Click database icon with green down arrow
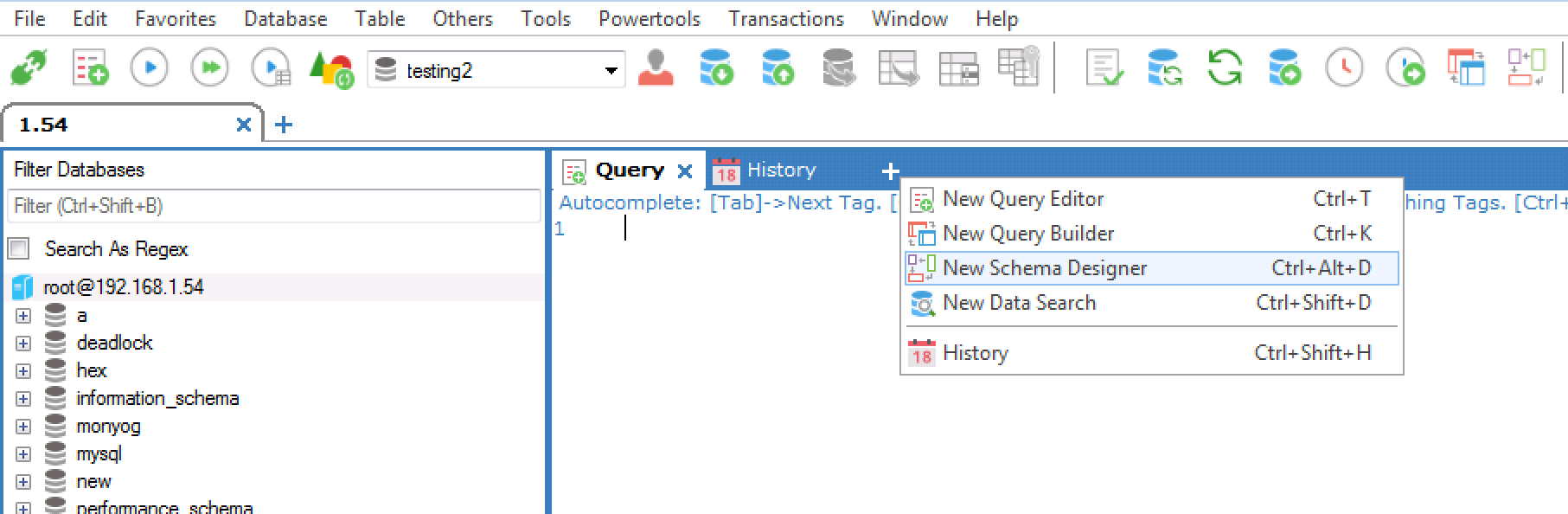The image size is (1568, 514). [x=716, y=68]
